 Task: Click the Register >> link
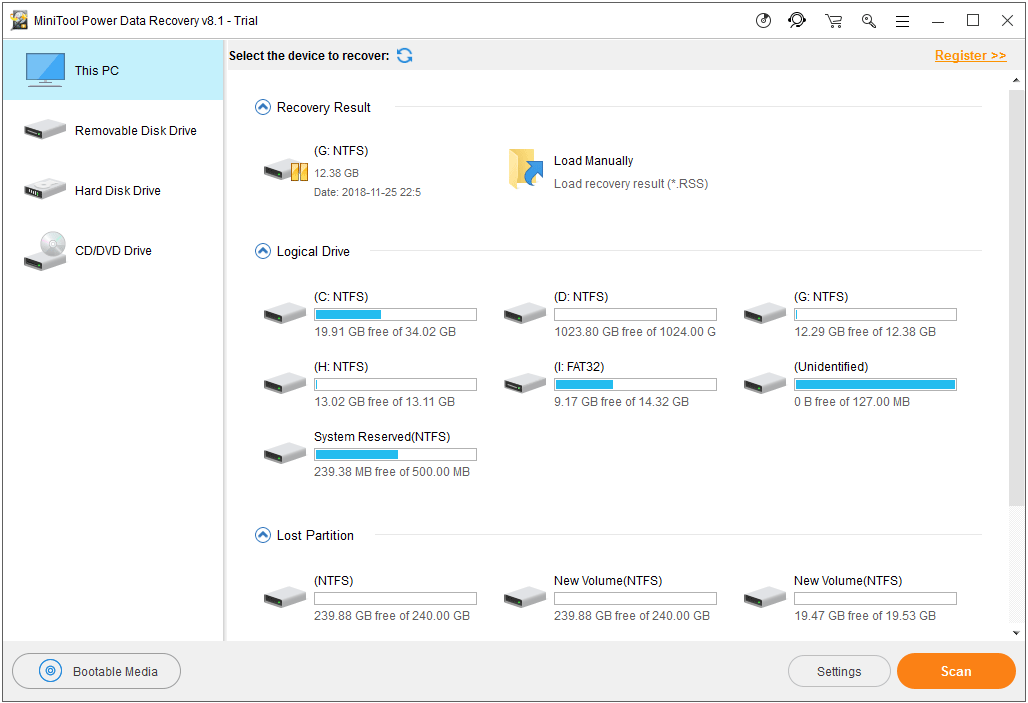970,56
